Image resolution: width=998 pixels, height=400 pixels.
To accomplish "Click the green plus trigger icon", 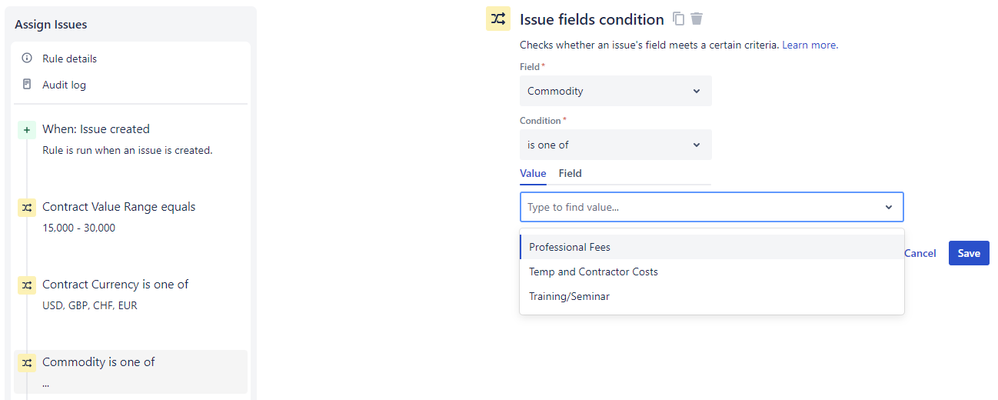I will 27,130.
